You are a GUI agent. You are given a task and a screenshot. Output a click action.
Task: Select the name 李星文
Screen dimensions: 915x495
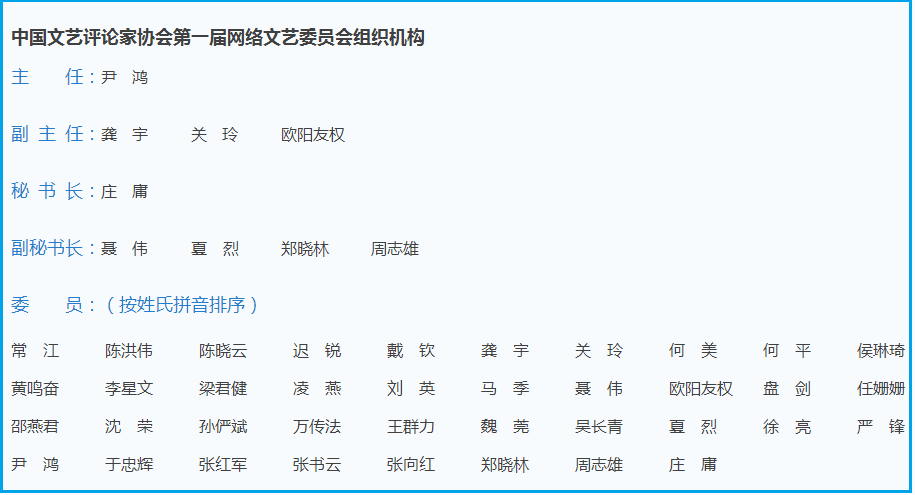pos(129,389)
